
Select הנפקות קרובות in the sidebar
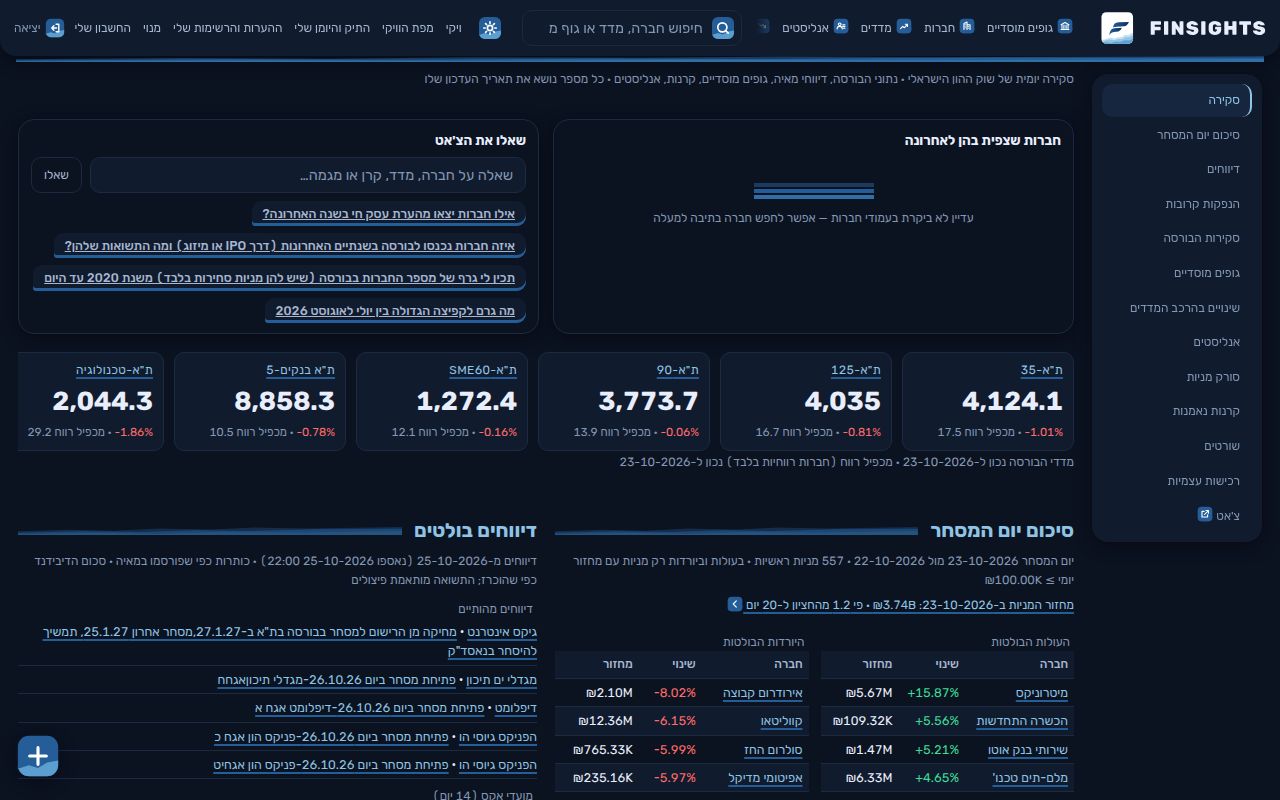click(x=1177, y=204)
